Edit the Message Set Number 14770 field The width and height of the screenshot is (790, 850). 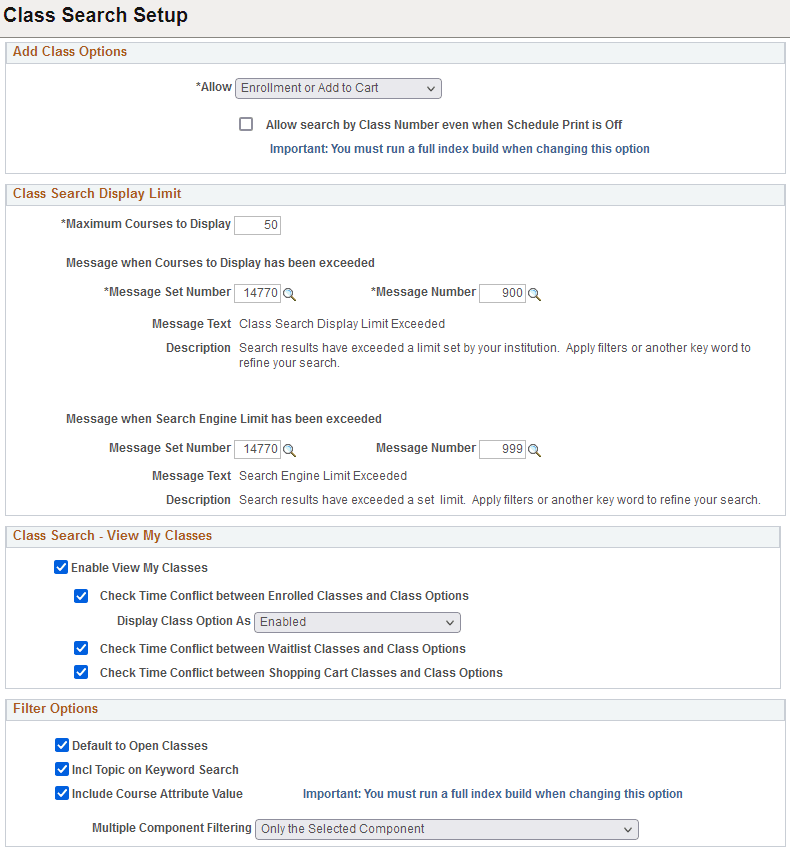point(258,293)
